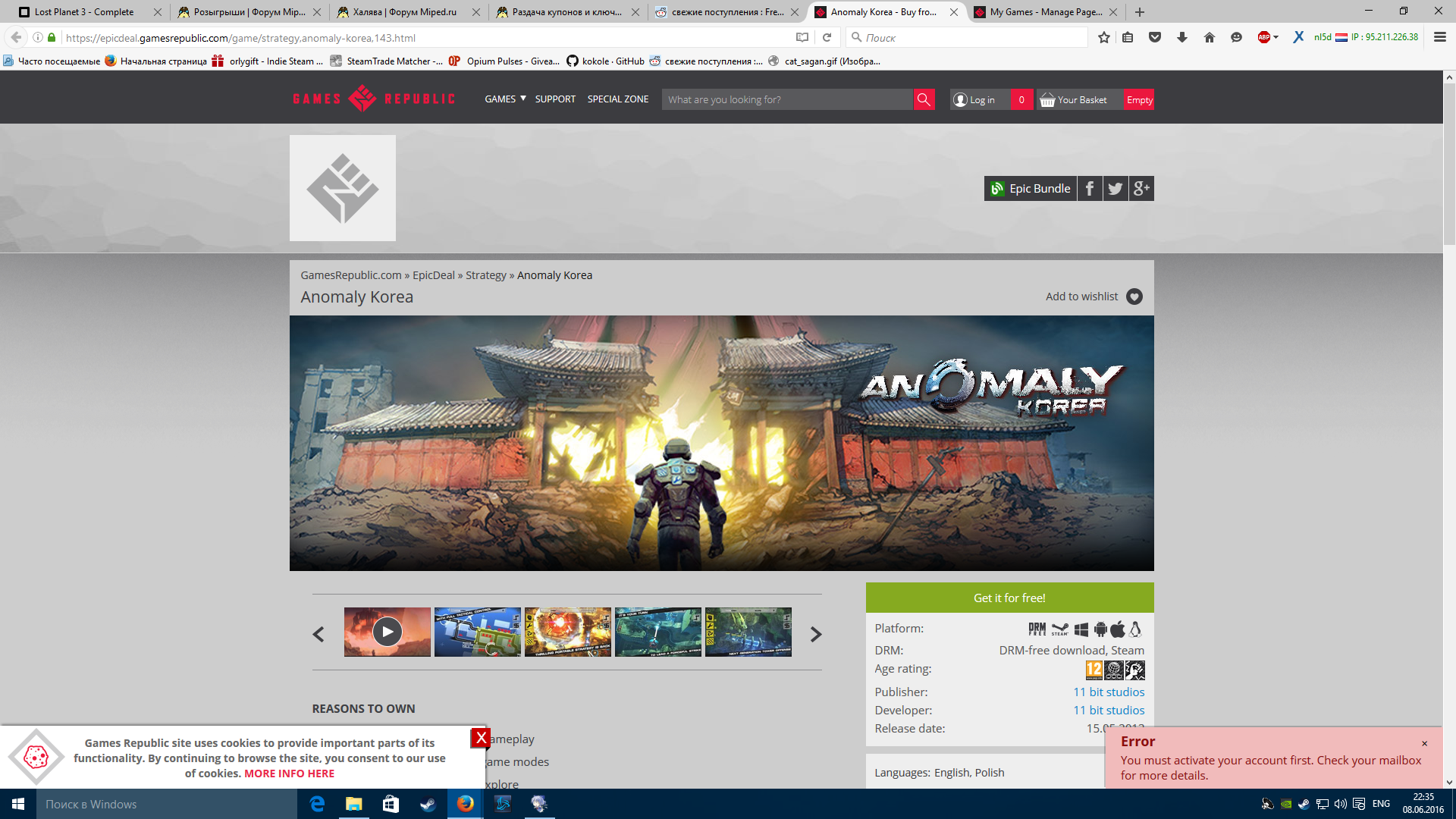1456x819 pixels.
Task: Click the DRM-free platform icon
Action: click(1037, 629)
